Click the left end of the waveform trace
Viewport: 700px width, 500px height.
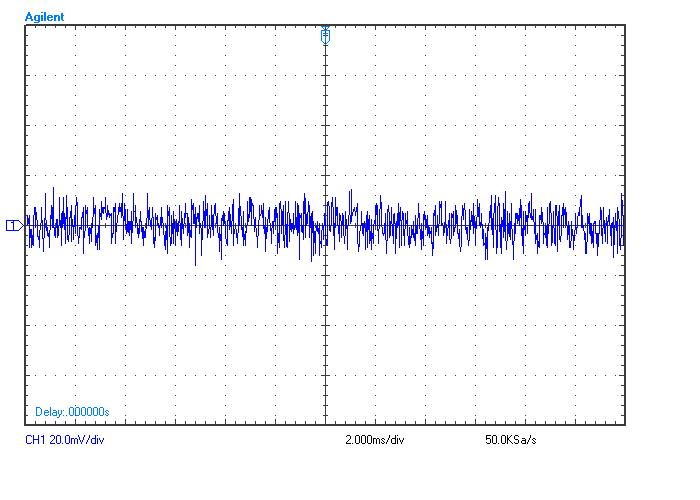point(28,225)
